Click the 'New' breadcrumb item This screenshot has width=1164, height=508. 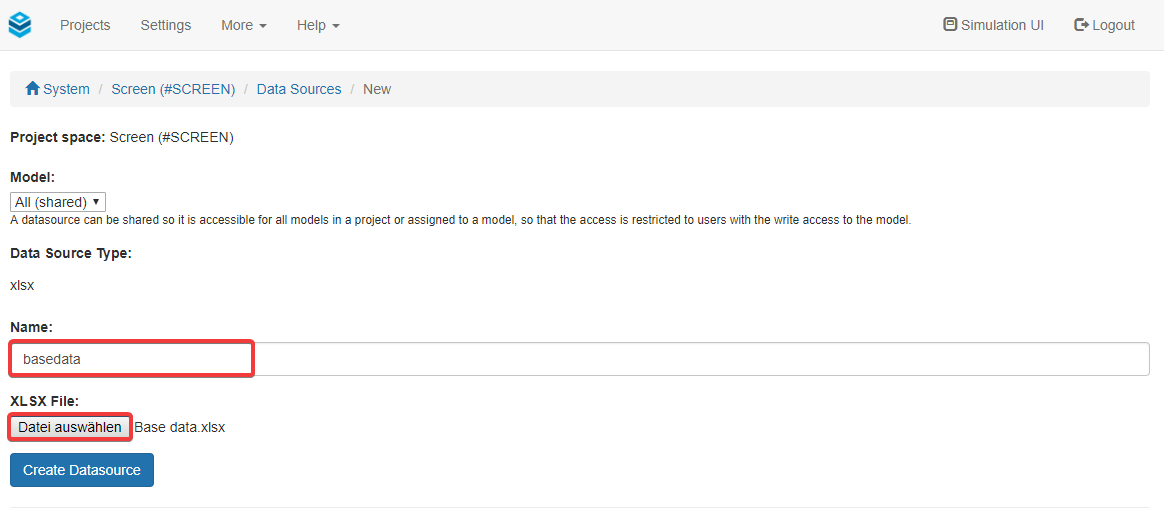(x=377, y=89)
